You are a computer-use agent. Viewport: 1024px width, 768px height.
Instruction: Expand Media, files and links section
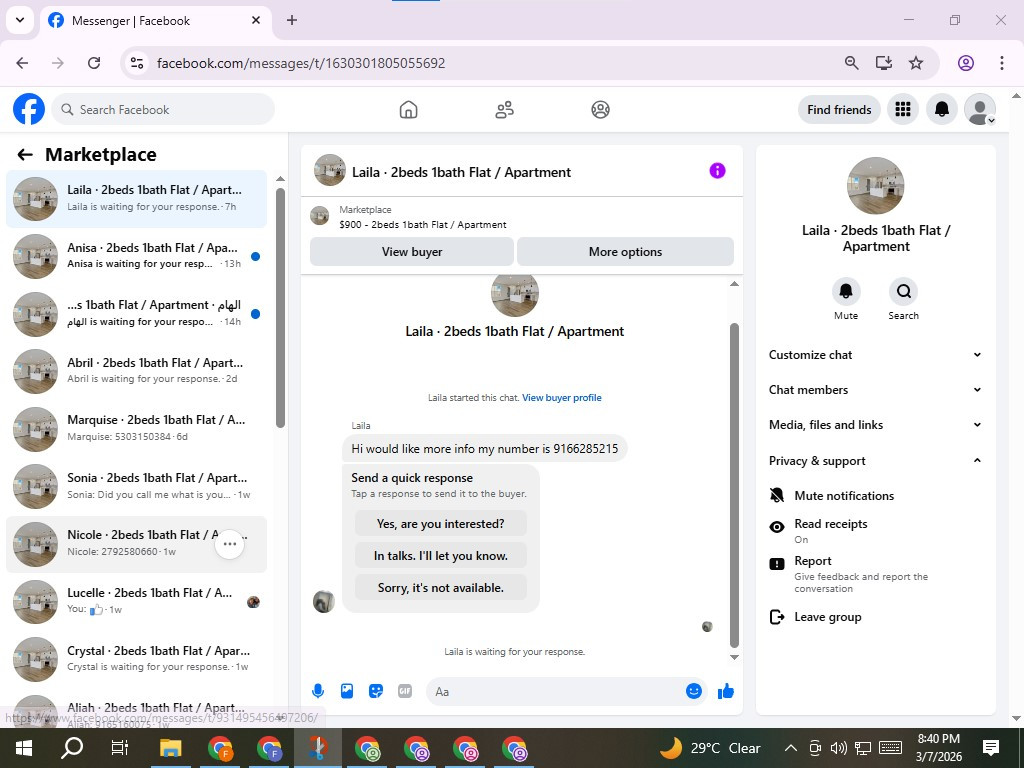[876, 424]
